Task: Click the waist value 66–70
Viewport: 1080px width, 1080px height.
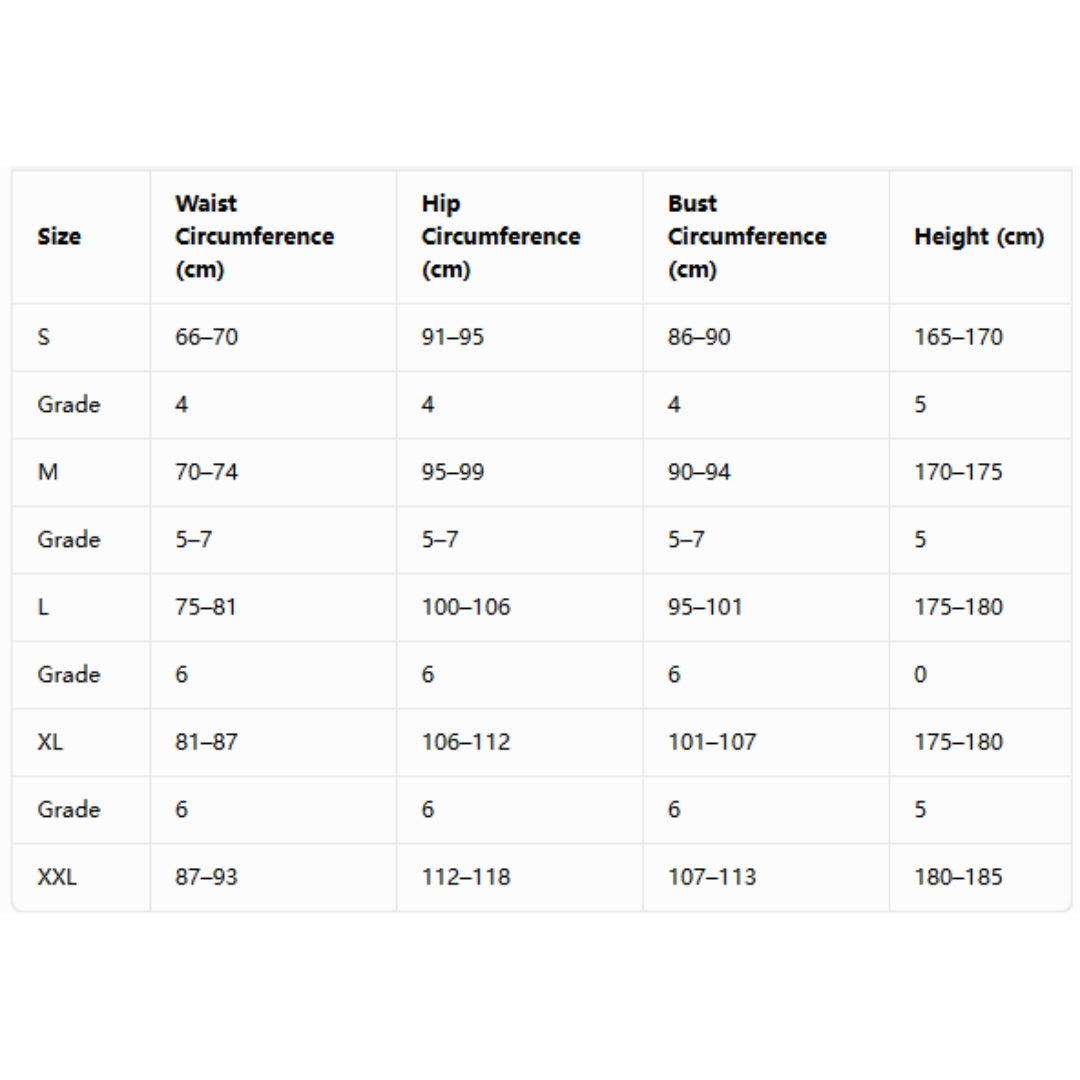Action: click(x=207, y=337)
